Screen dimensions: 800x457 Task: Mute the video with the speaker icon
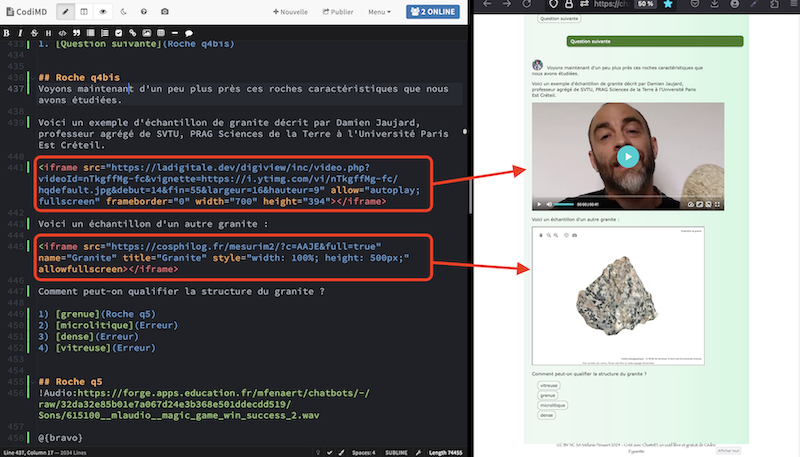tap(549, 205)
